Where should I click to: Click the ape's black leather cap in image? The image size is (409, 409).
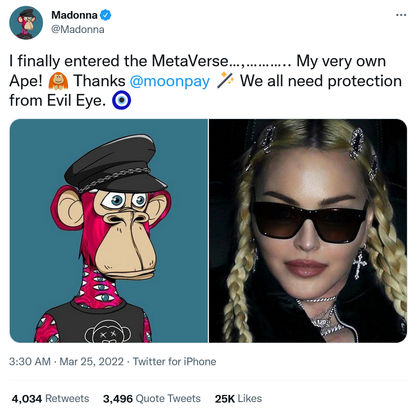click(x=115, y=164)
